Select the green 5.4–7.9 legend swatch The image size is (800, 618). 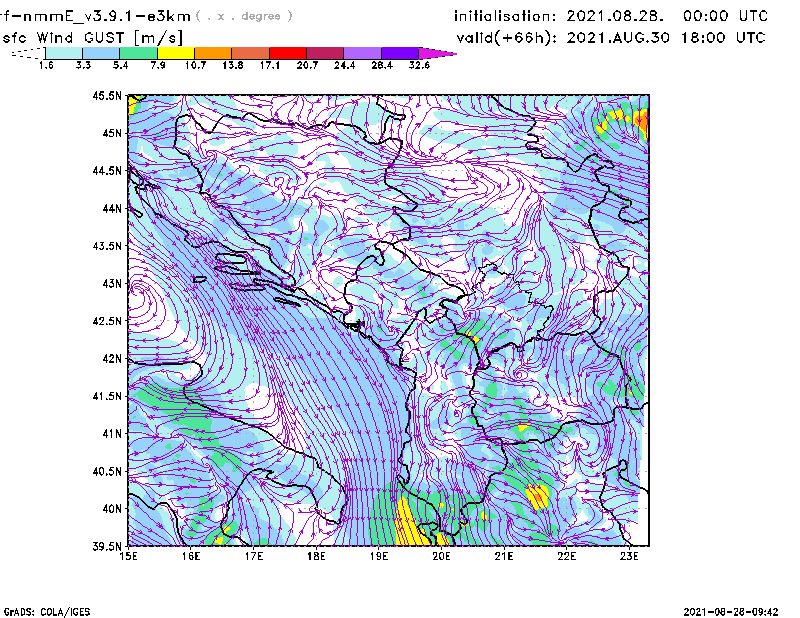click(138, 53)
